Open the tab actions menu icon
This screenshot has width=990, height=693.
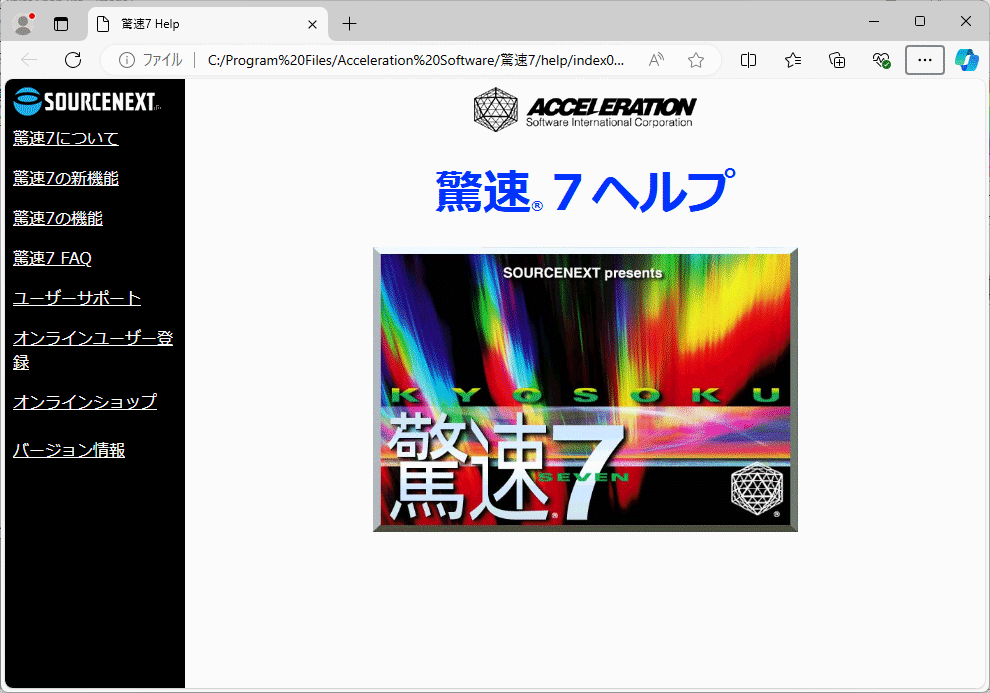pos(61,24)
